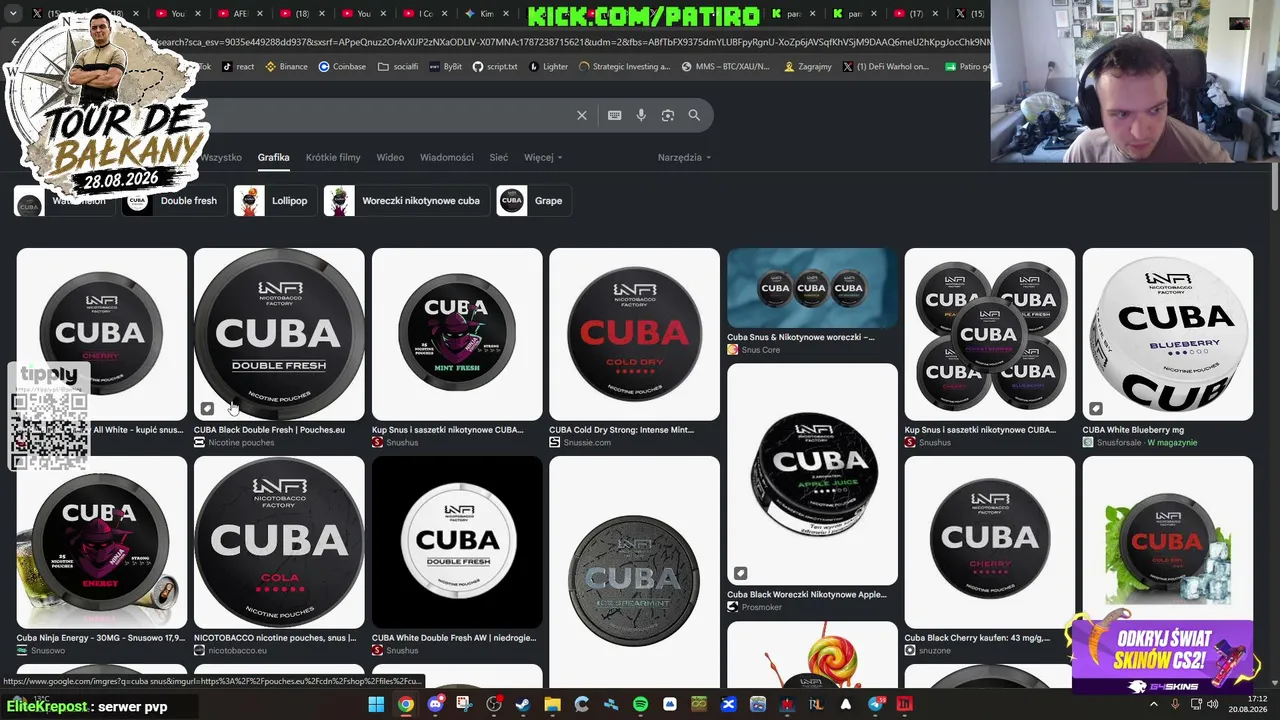Screen dimensions: 1280x720
Task: Launch Steam from the taskbar
Action: (x=523, y=705)
